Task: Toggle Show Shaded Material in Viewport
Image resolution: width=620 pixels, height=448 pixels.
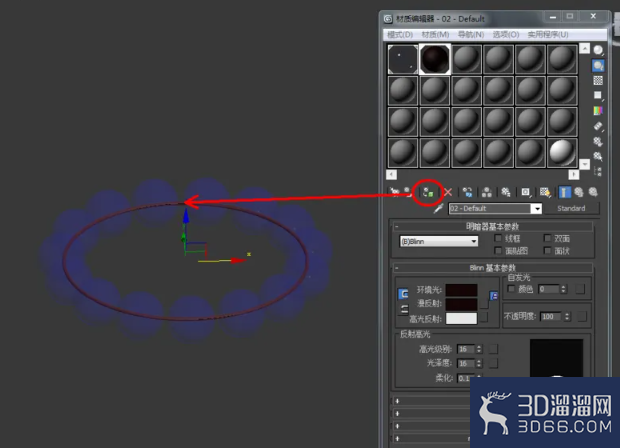Action: point(545,192)
